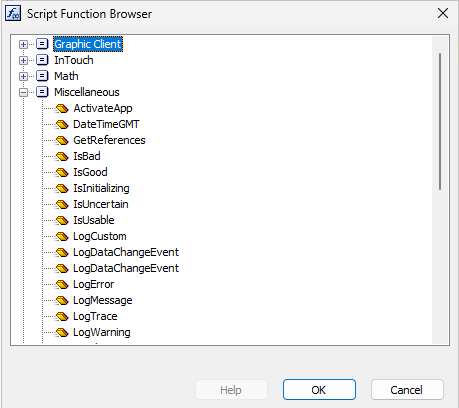The width and height of the screenshot is (459, 408).
Task: Confirm selection with the OK button
Action: coord(319,390)
